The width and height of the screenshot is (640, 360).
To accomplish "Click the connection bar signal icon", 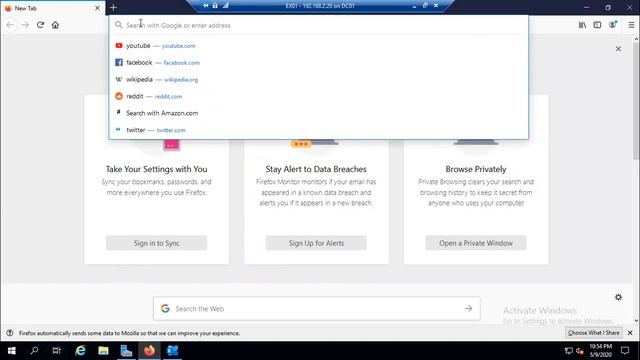I will click(225, 6).
